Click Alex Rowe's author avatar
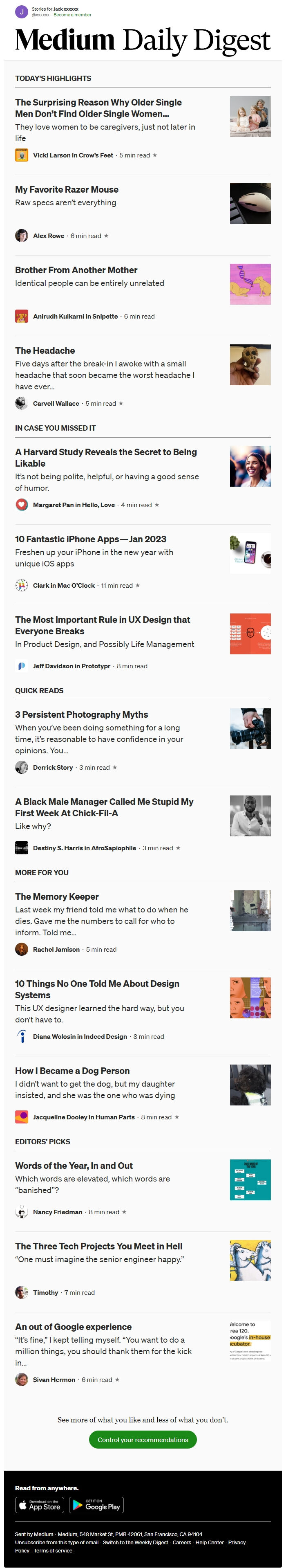The width and height of the screenshot is (286, 1568). pyautogui.click(x=21, y=236)
